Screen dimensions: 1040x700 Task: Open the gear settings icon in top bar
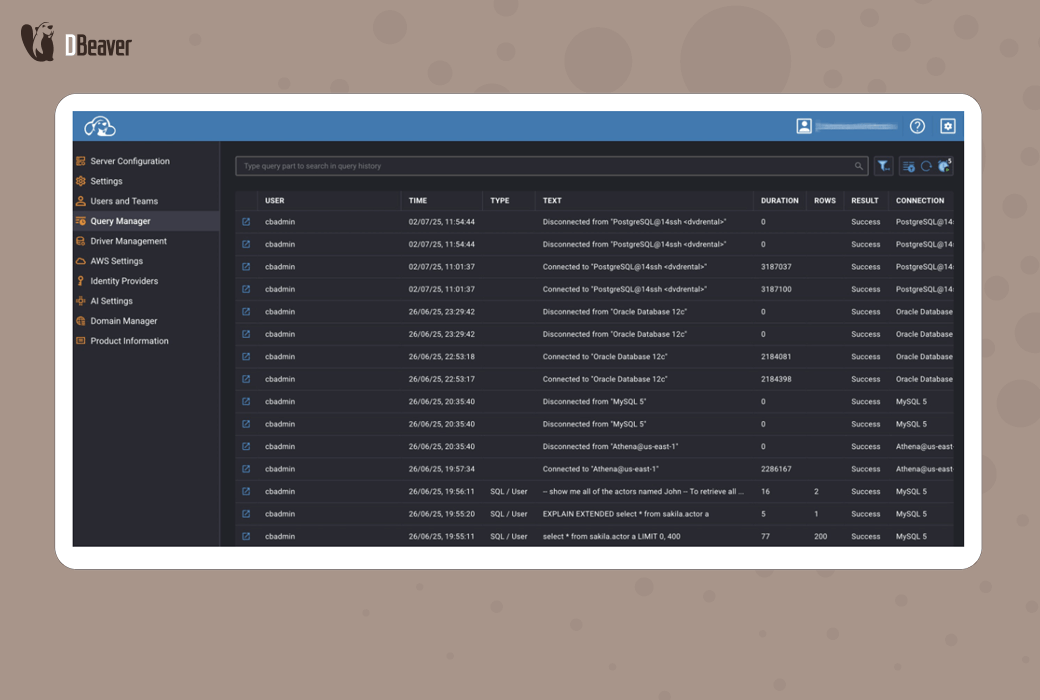948,126
